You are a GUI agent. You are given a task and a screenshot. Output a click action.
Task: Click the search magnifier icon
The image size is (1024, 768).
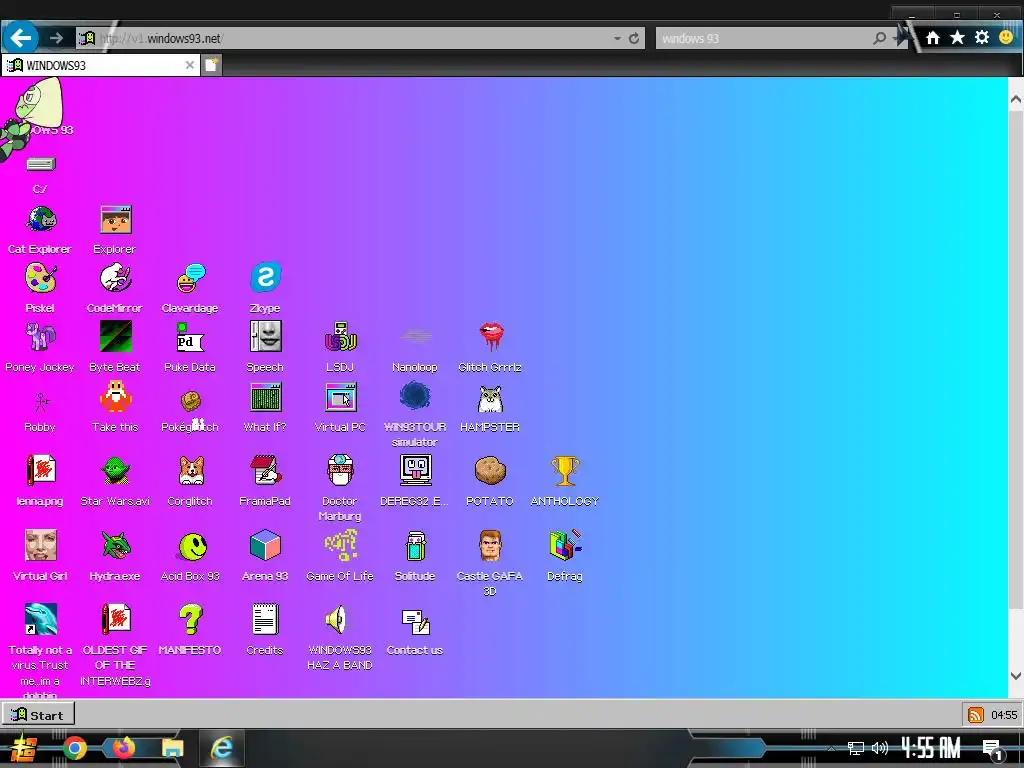click(880, 39)
